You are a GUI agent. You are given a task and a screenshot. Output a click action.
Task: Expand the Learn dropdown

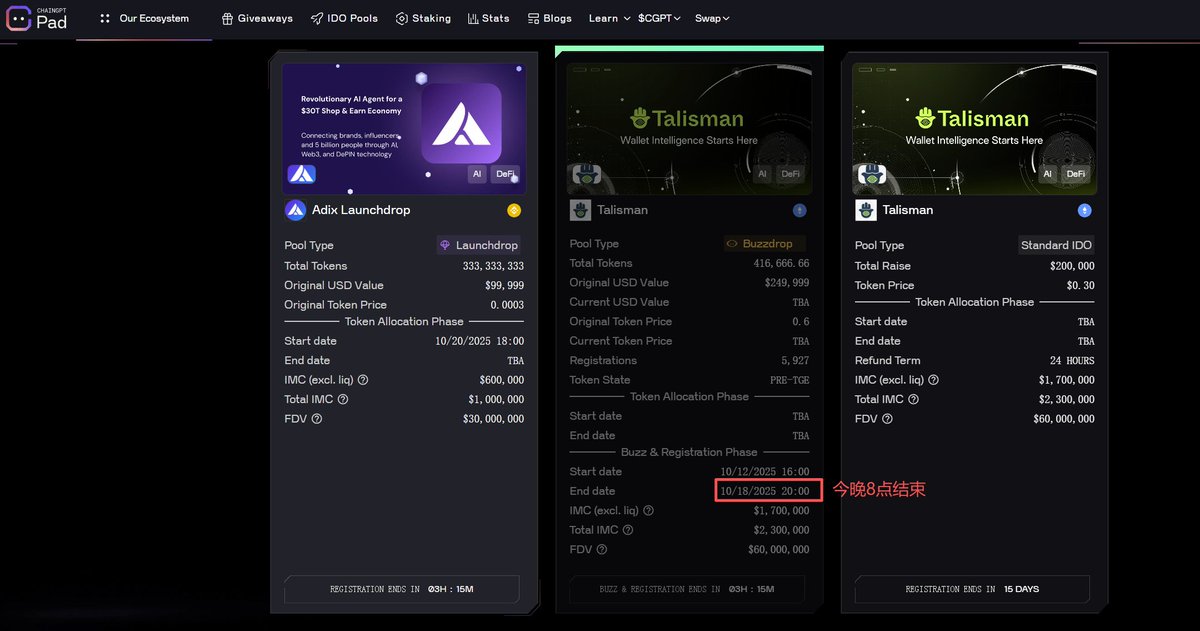click(x=609, y=18)
